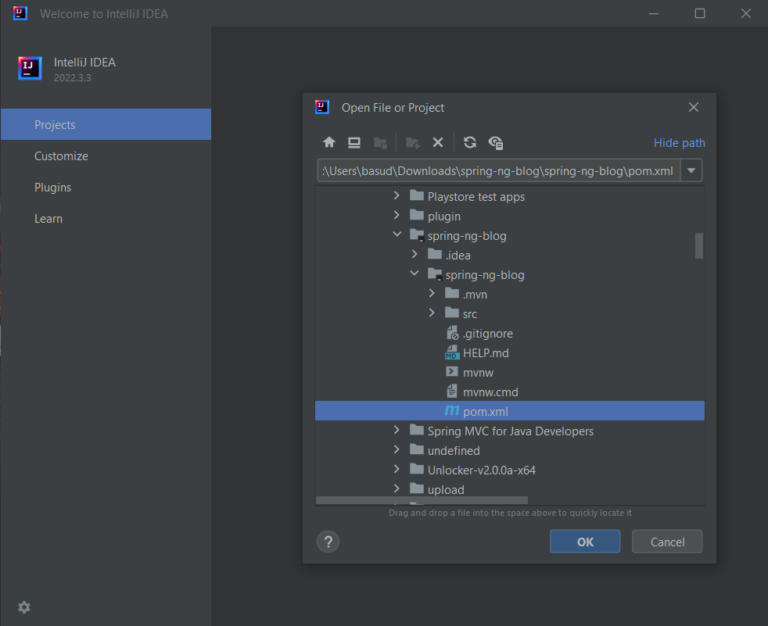Switch to the Customize tab
The height and width of the screenshot is (626, 768).
click(x=61, y=156)
